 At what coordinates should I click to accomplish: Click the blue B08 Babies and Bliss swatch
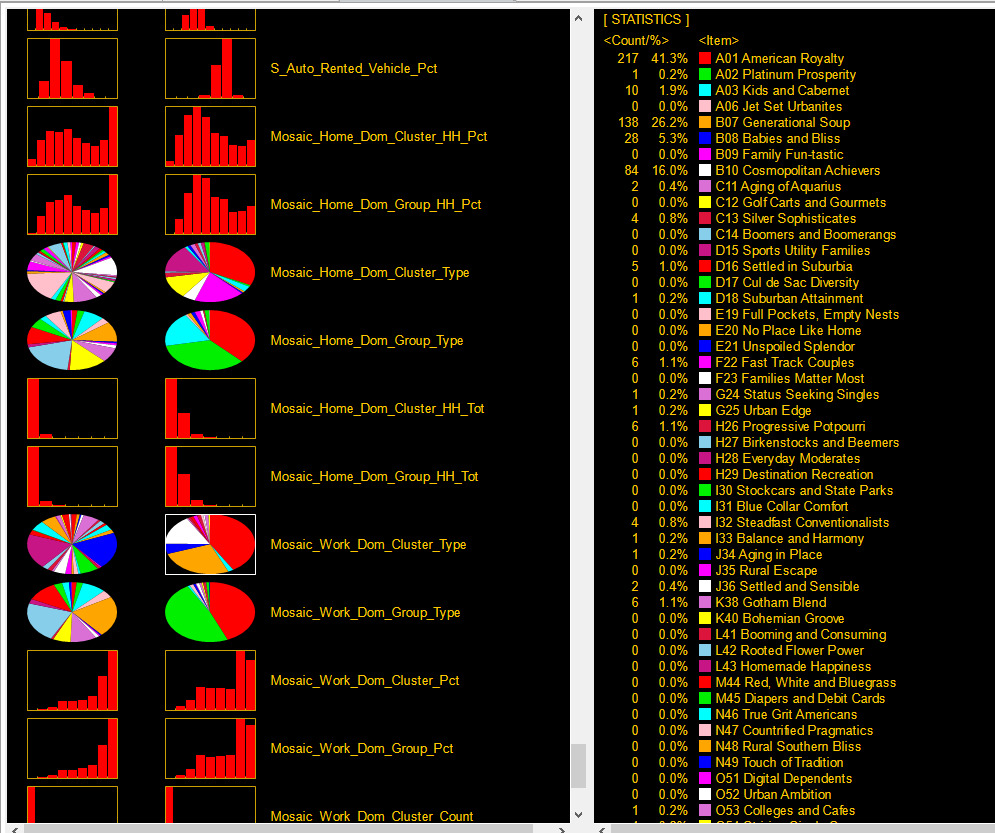[x=704, y=138]
